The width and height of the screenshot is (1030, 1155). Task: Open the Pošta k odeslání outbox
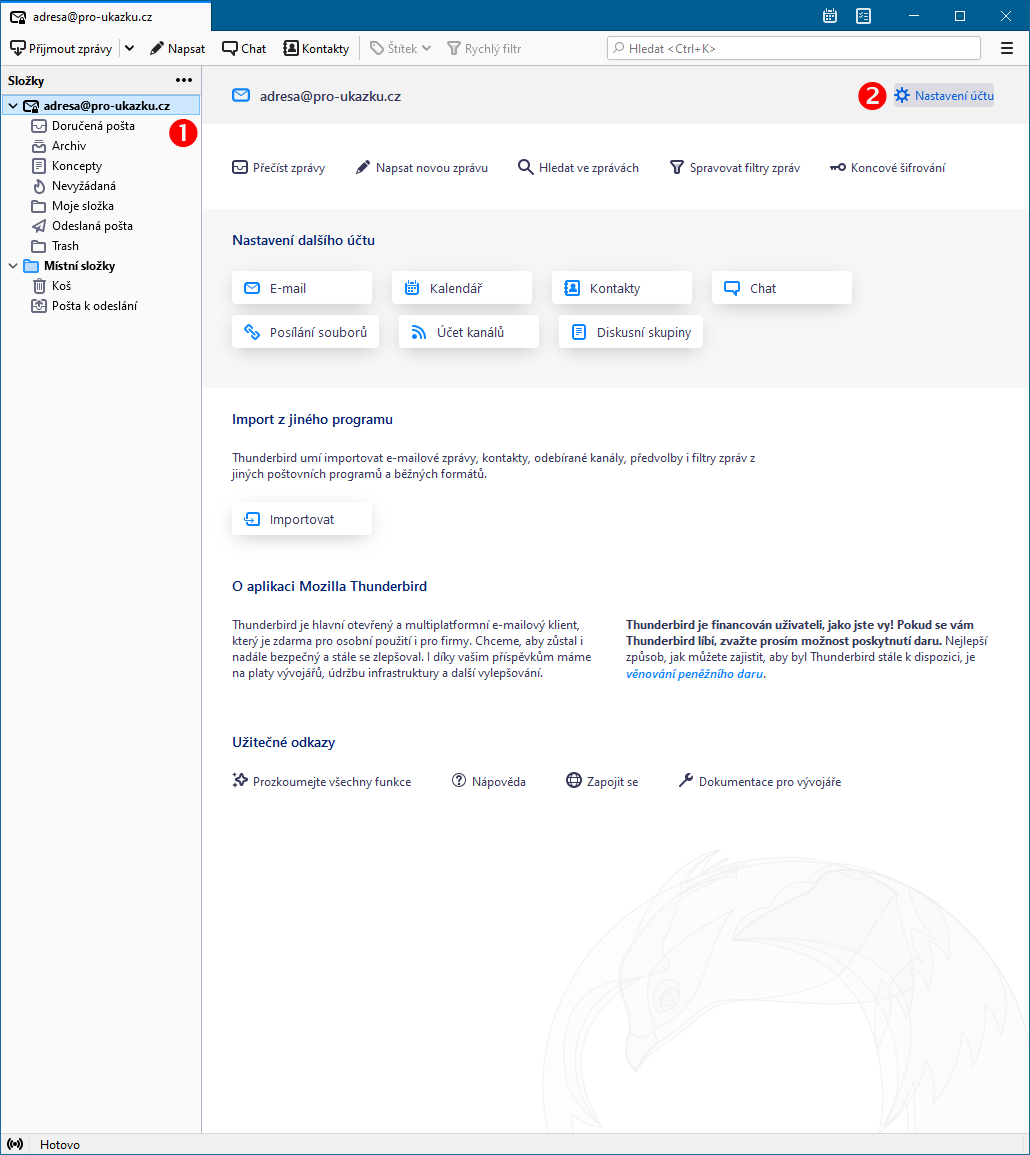(x=84, y=306)
